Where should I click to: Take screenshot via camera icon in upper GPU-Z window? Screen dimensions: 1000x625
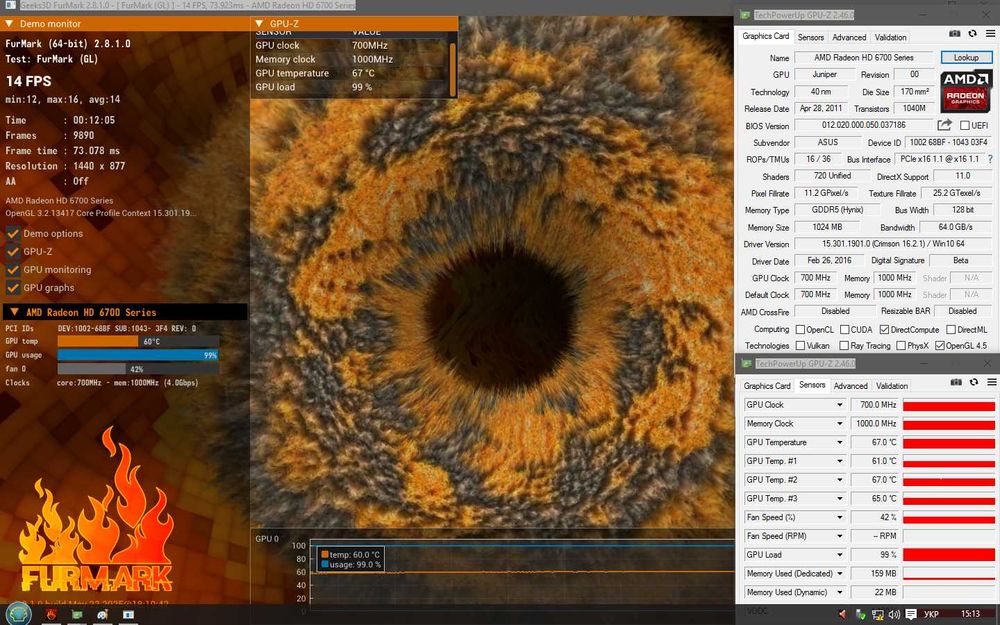pos(954,34)
